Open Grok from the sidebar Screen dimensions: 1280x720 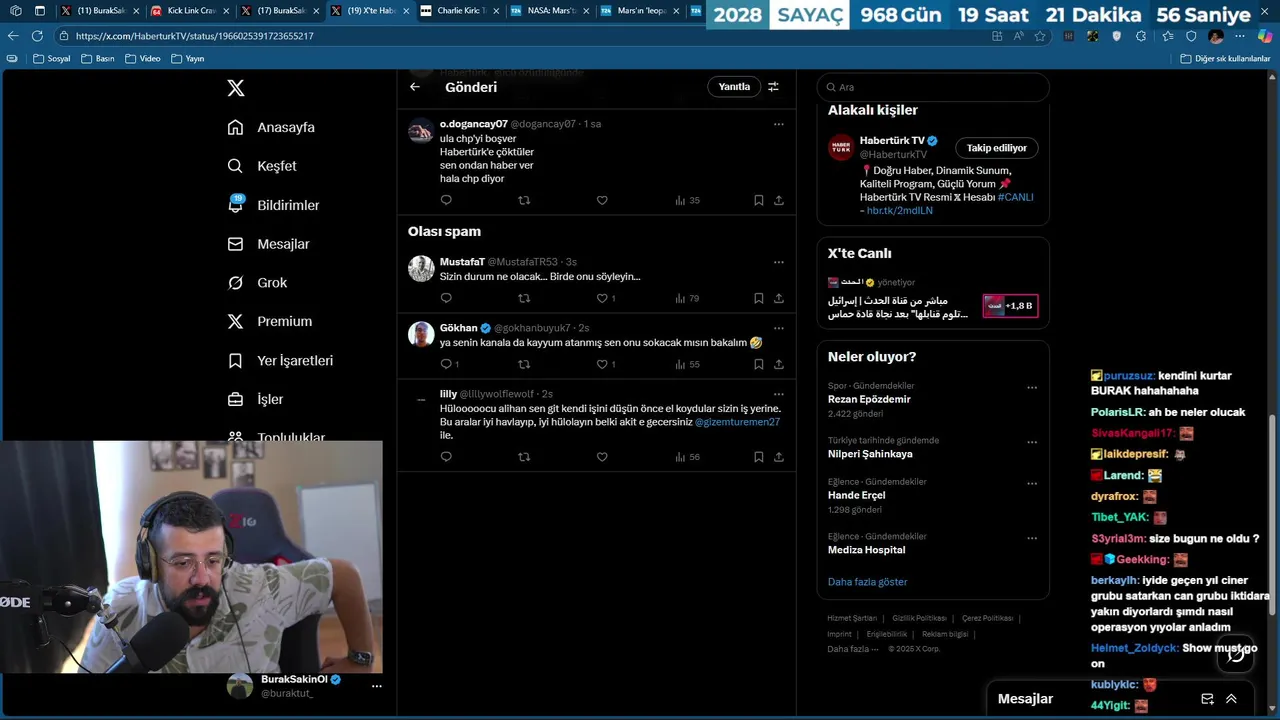257,283
